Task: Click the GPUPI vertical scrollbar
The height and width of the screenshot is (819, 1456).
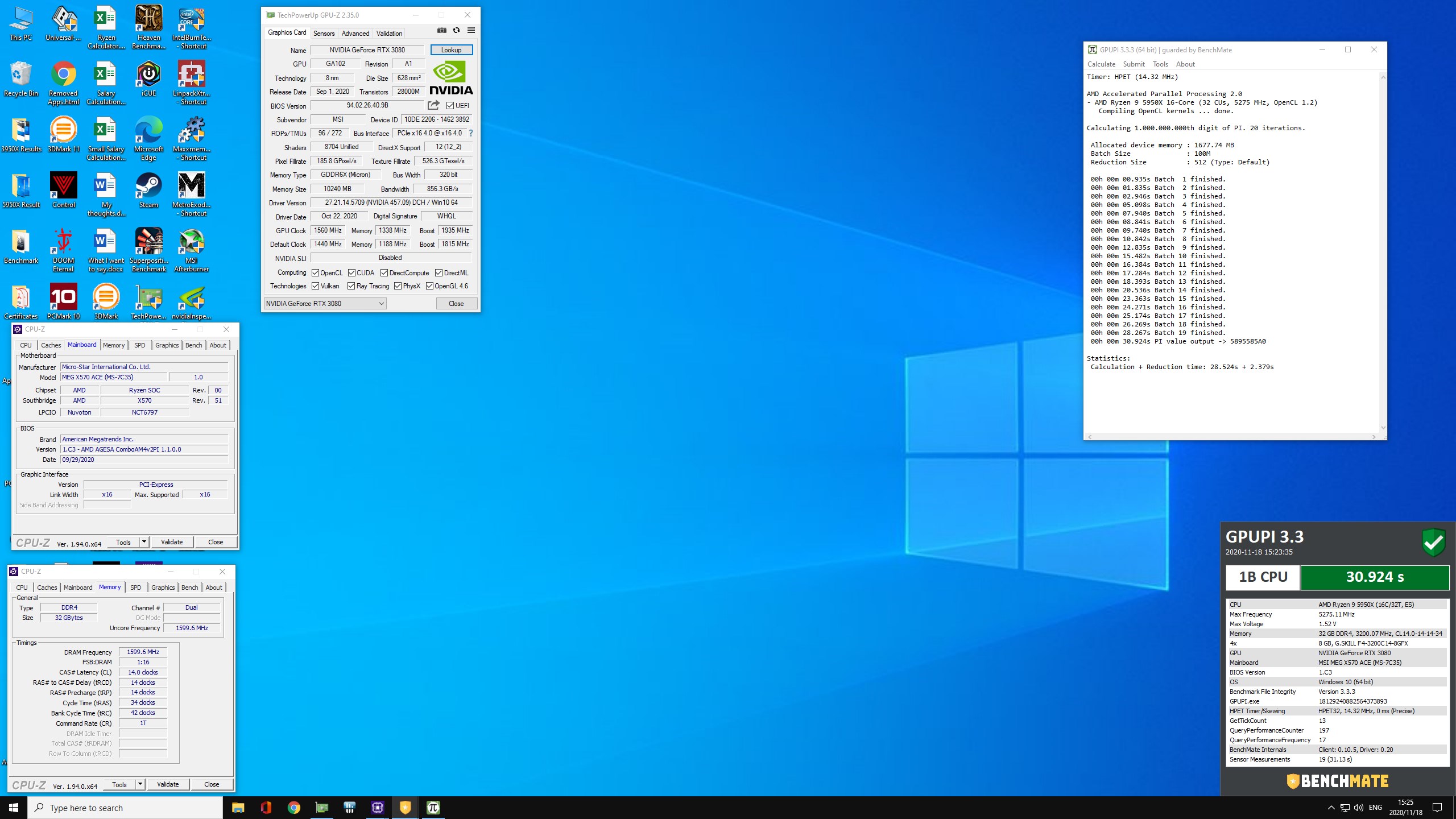Action: tap(1383, 252)
